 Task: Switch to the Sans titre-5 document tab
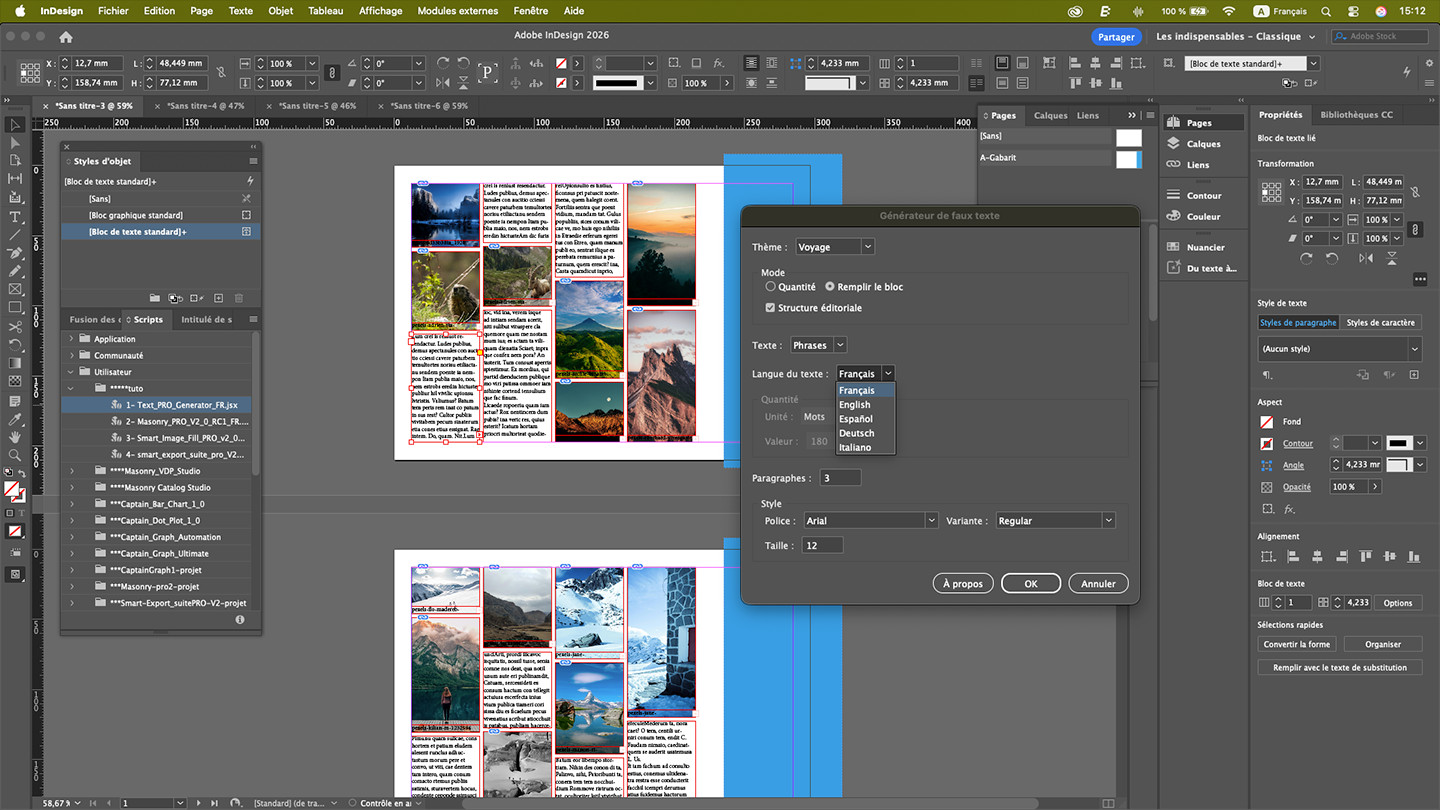click(x=316, y=105)
